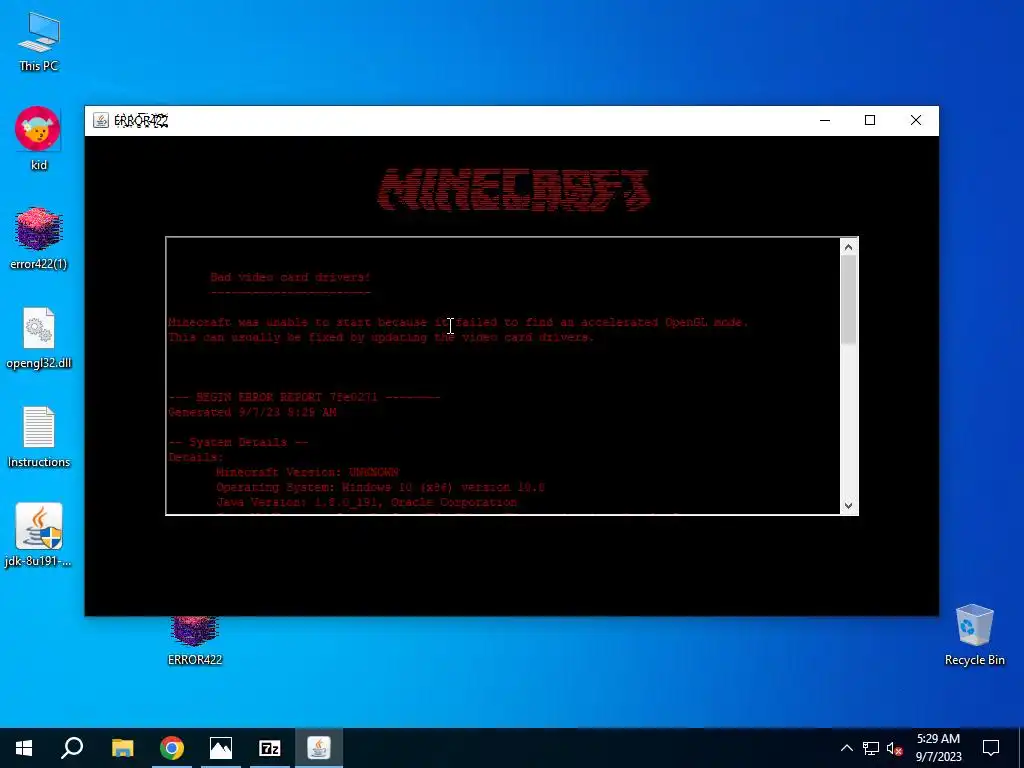This screenshot has width=1024, height=768.
Task: Open This PC desktop icon
Action: click(39, 42)
